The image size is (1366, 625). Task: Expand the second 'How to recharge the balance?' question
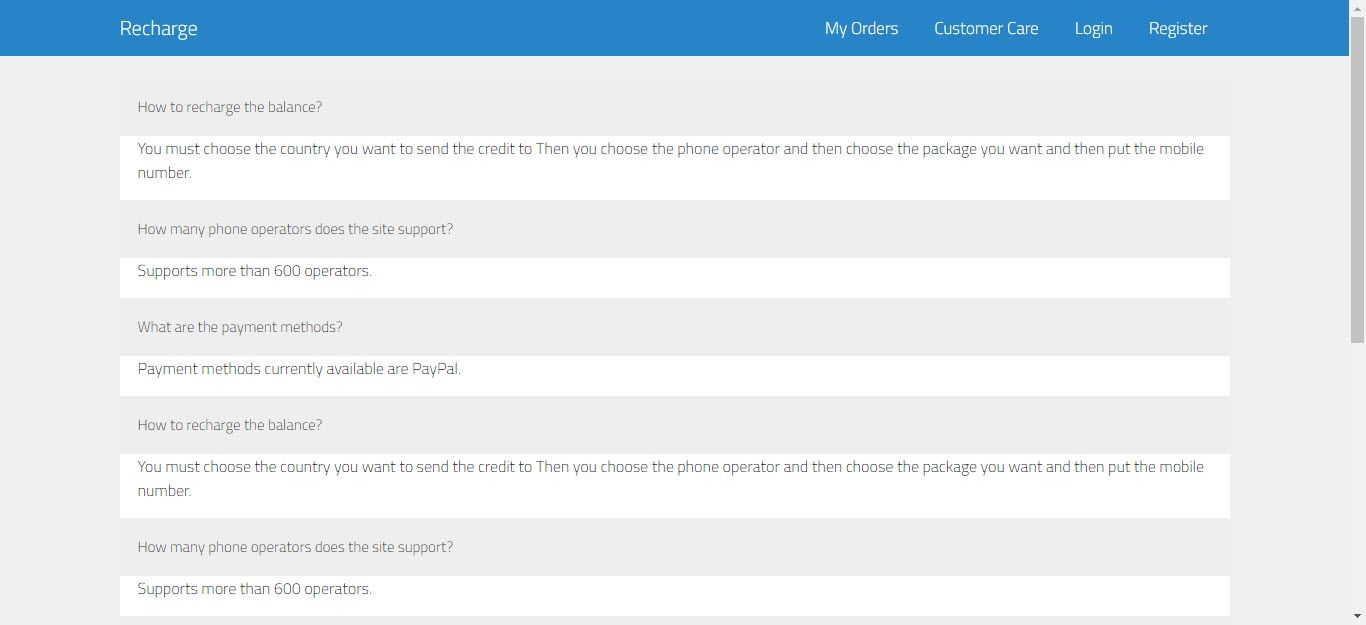(230, 425)
